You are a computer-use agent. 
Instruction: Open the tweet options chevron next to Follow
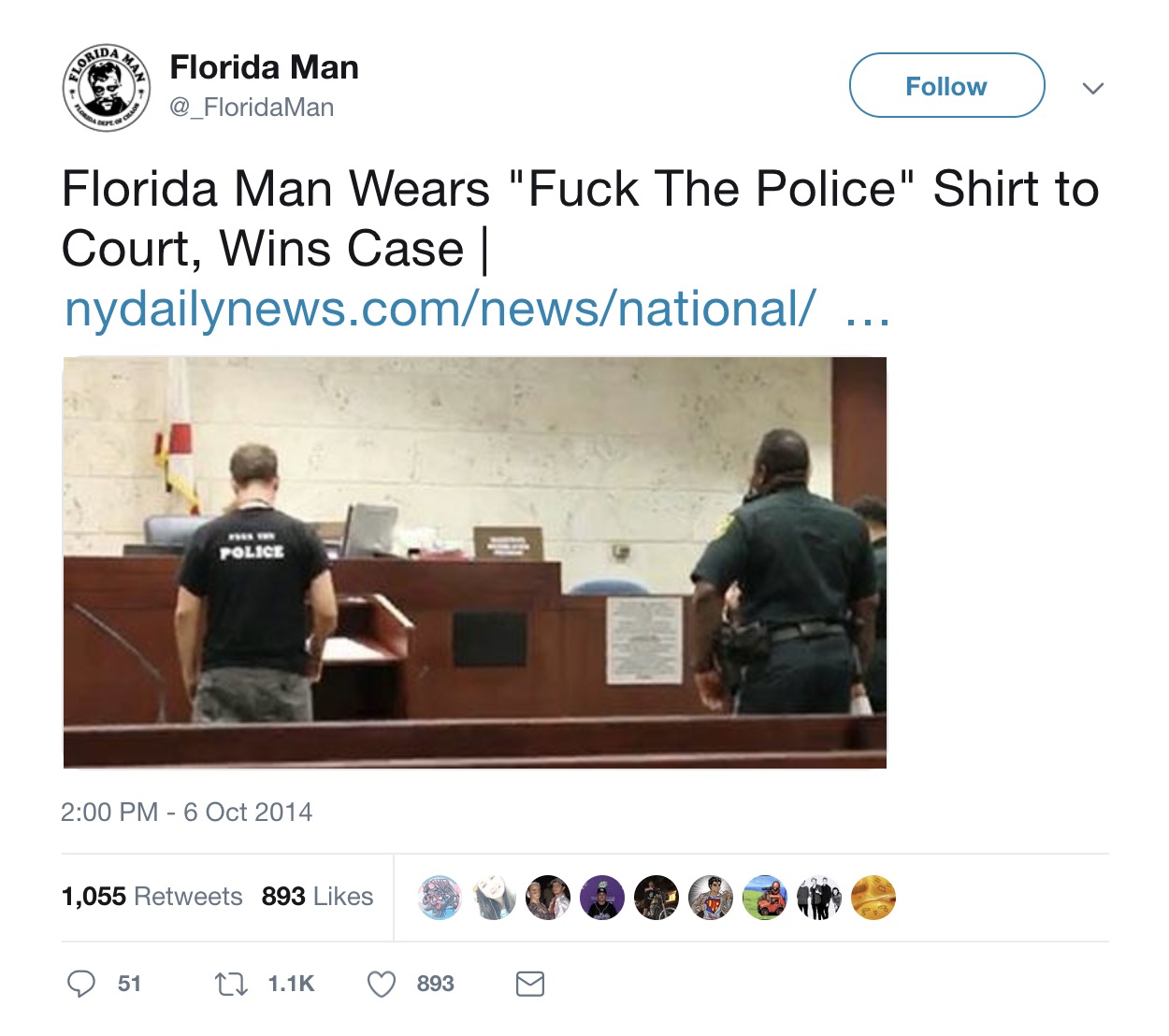click(1093, 88)
